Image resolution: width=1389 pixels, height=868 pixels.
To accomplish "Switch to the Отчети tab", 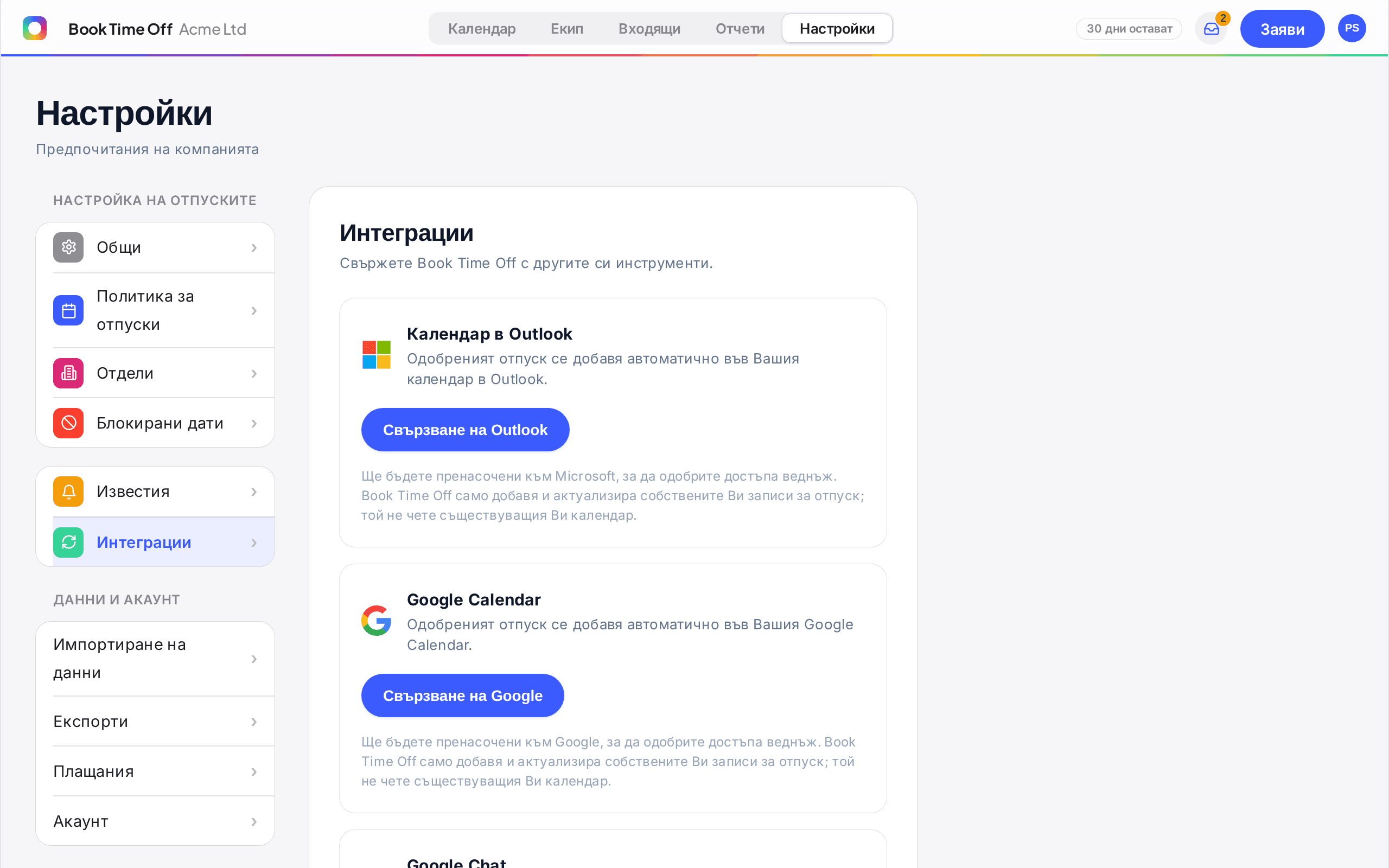I will click(740, 29).
